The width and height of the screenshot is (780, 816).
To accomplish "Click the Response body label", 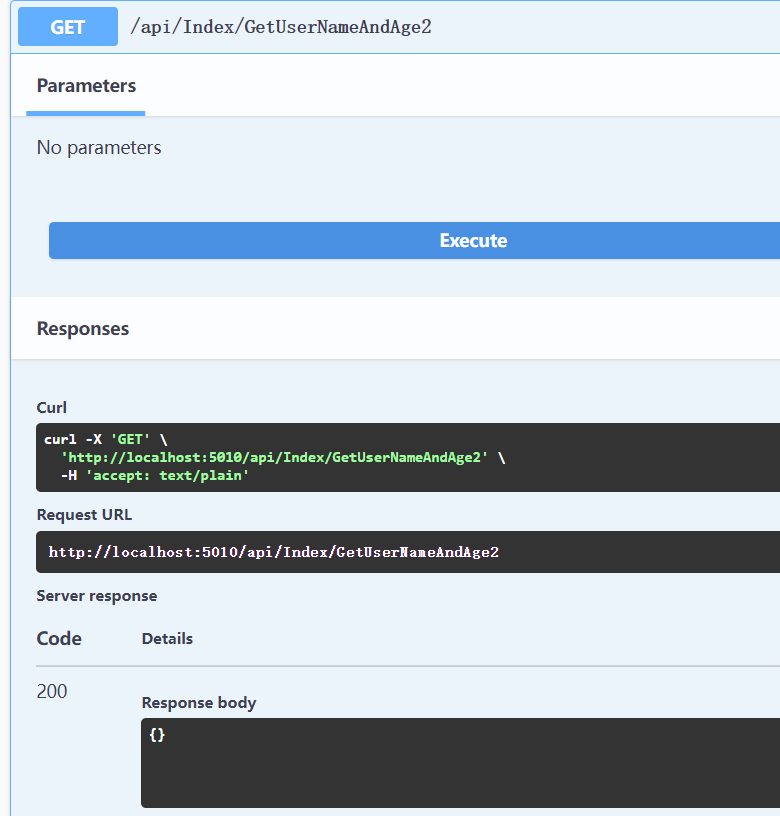I will [x=199, y=703].
